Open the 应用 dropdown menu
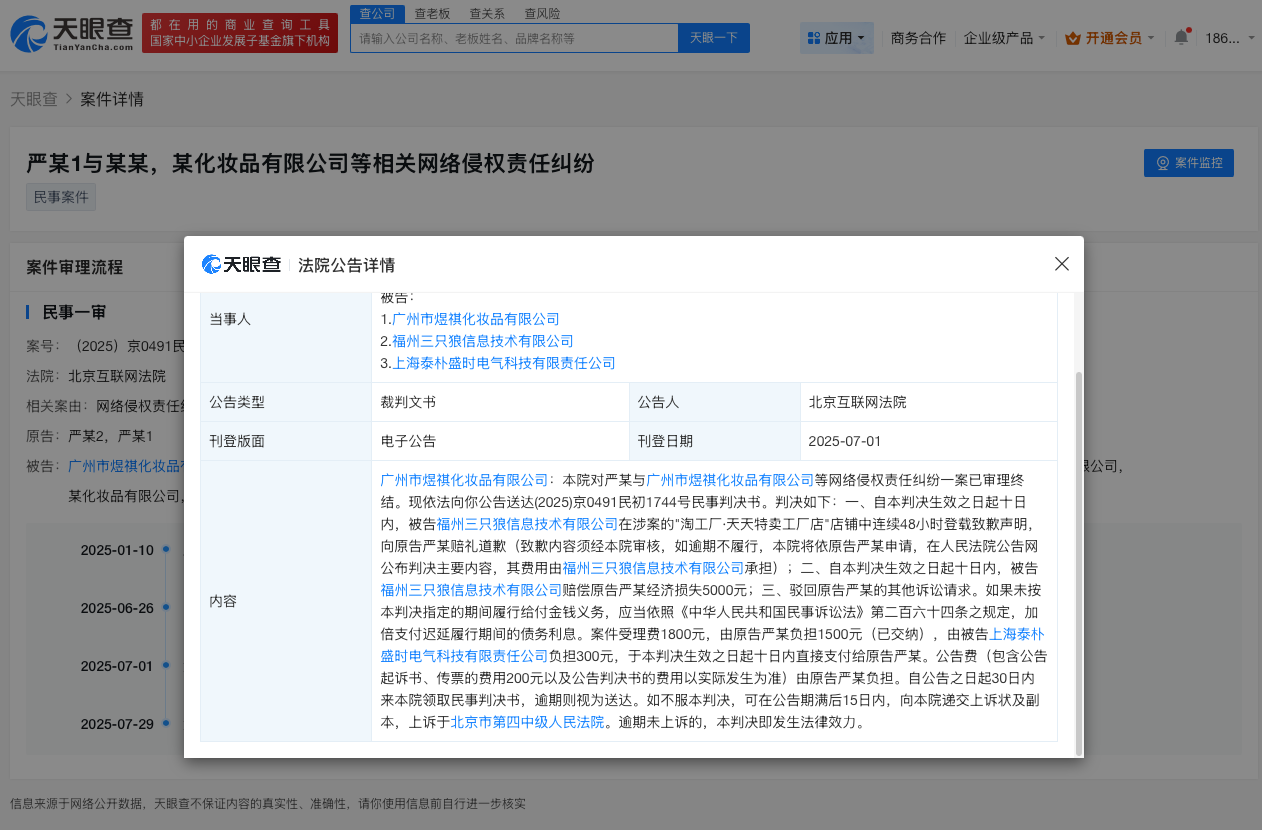Viewport: 1262px width, 830px height. (x=837, y=38)
